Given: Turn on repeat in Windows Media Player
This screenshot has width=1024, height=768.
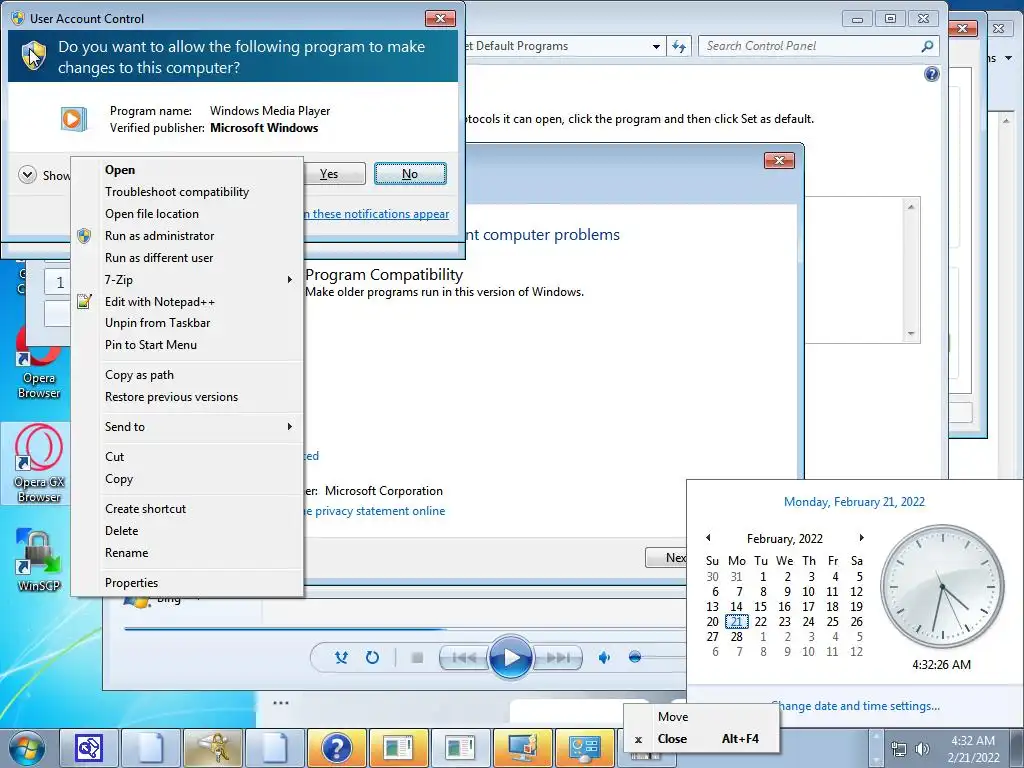Looking at the screenshot, I should [x=372, y=658].
